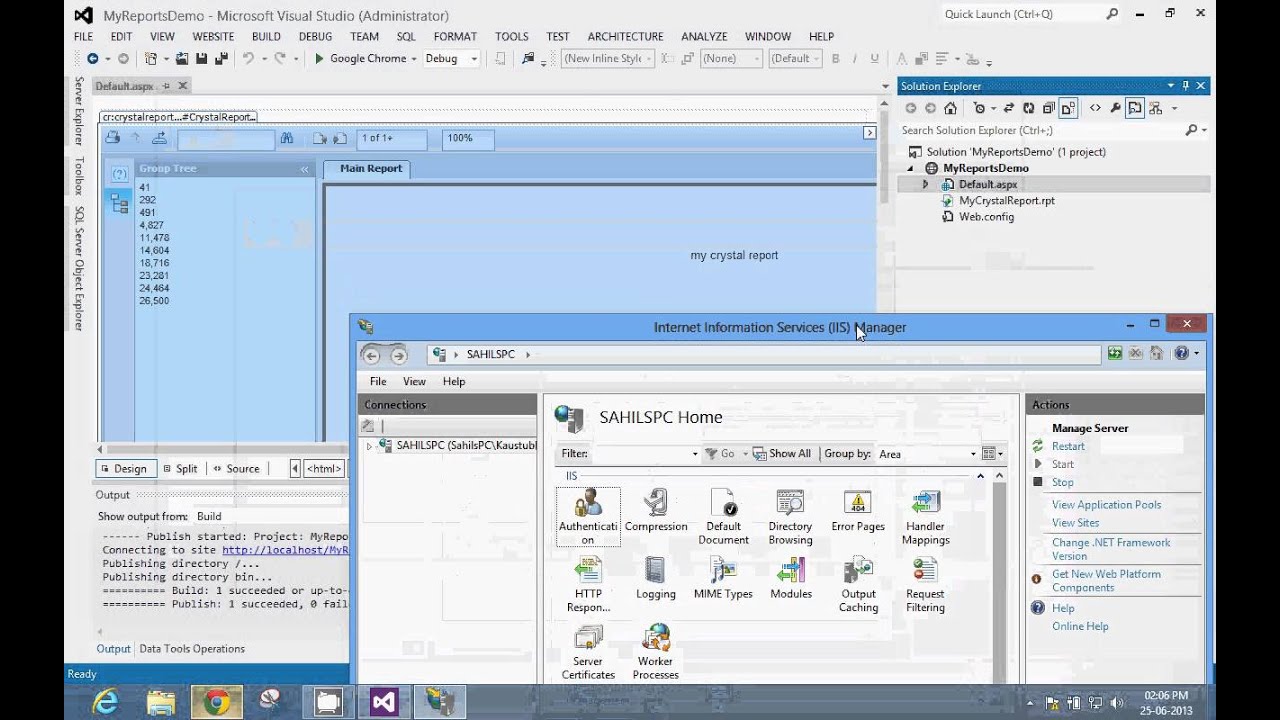Select MyCrystalReport.rpt in Solution Explorer
1280x720 pixels.
pyautogui.click(x=1006, y=201)
